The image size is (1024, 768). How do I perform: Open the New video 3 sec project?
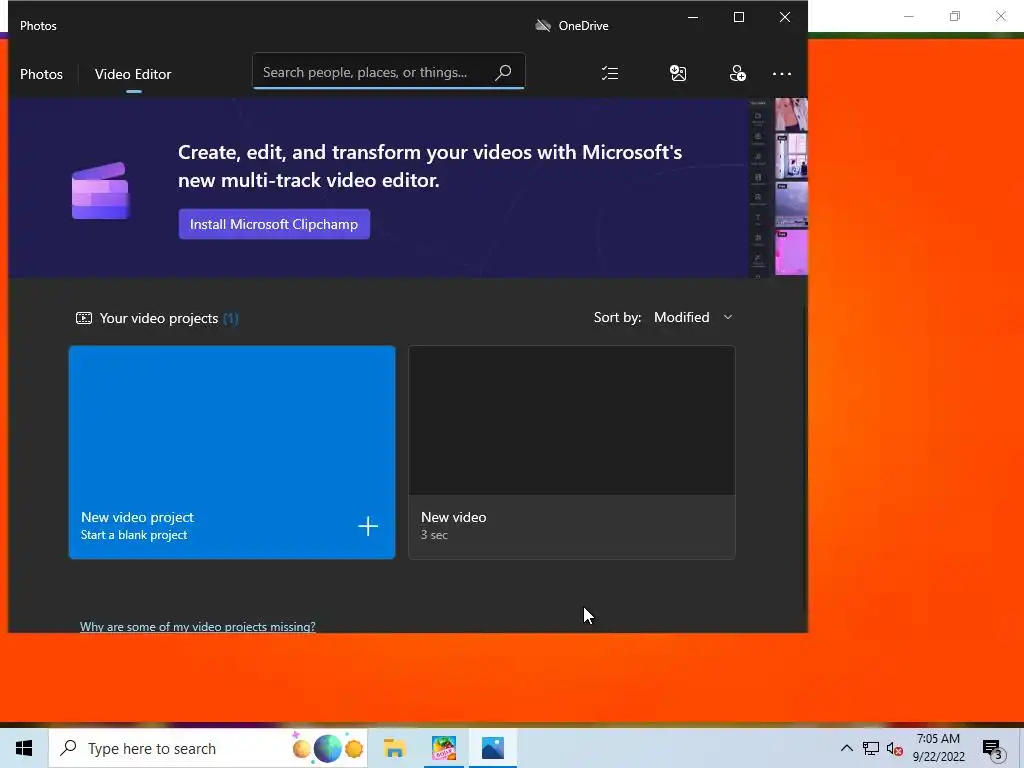point(572,452)
